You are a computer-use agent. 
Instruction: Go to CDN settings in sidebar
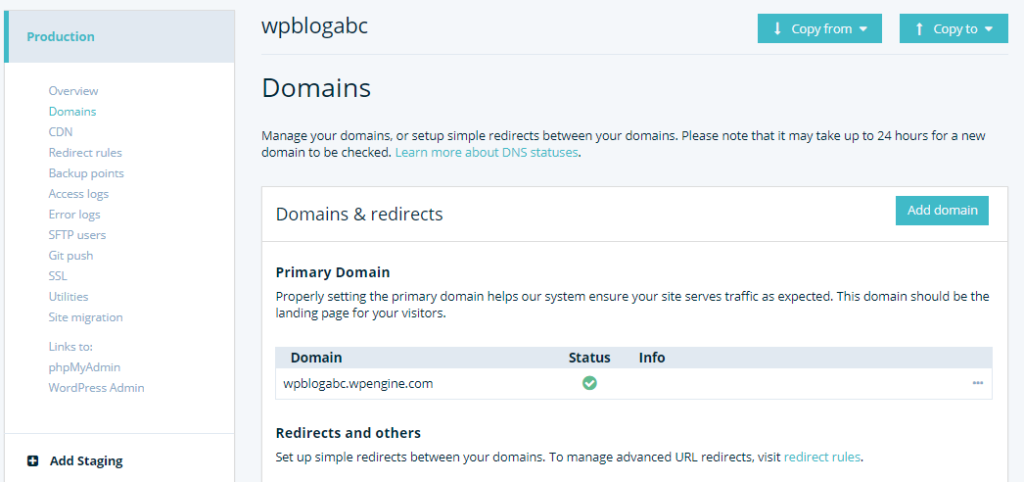(x=60, y=132)
